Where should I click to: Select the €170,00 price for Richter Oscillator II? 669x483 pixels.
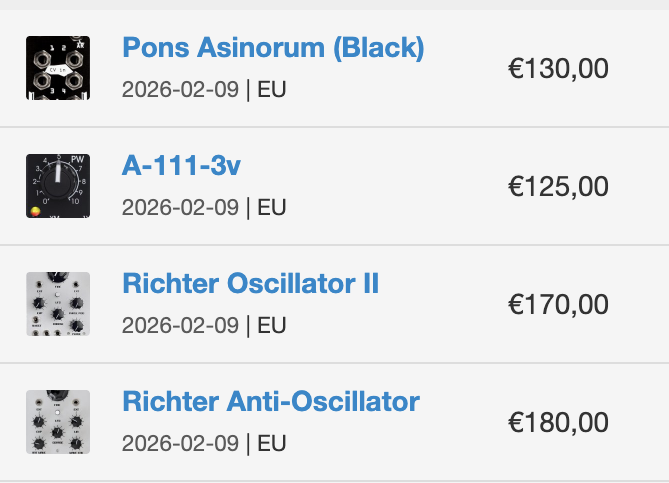click(x=558, y=305)
